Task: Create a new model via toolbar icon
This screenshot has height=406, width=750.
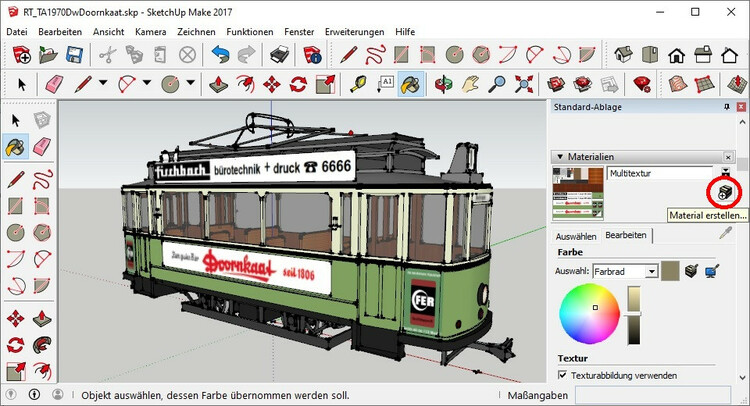Action: pyautogui.click(x=22, y=55)
